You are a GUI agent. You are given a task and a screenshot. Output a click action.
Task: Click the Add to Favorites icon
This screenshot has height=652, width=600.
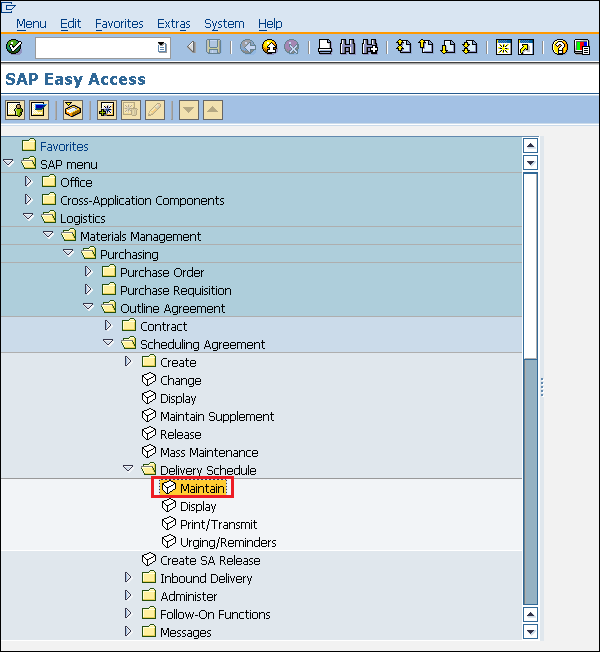click(x=107, y=110)
